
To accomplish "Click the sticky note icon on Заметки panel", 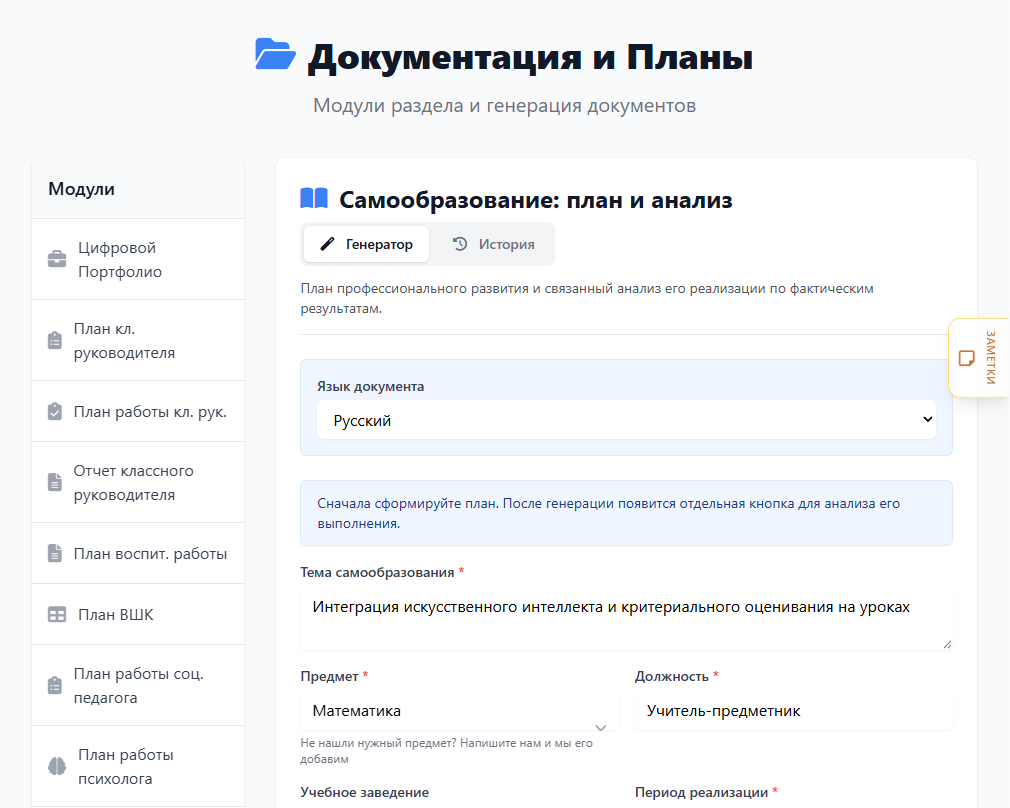I will (x=966, y=358).
